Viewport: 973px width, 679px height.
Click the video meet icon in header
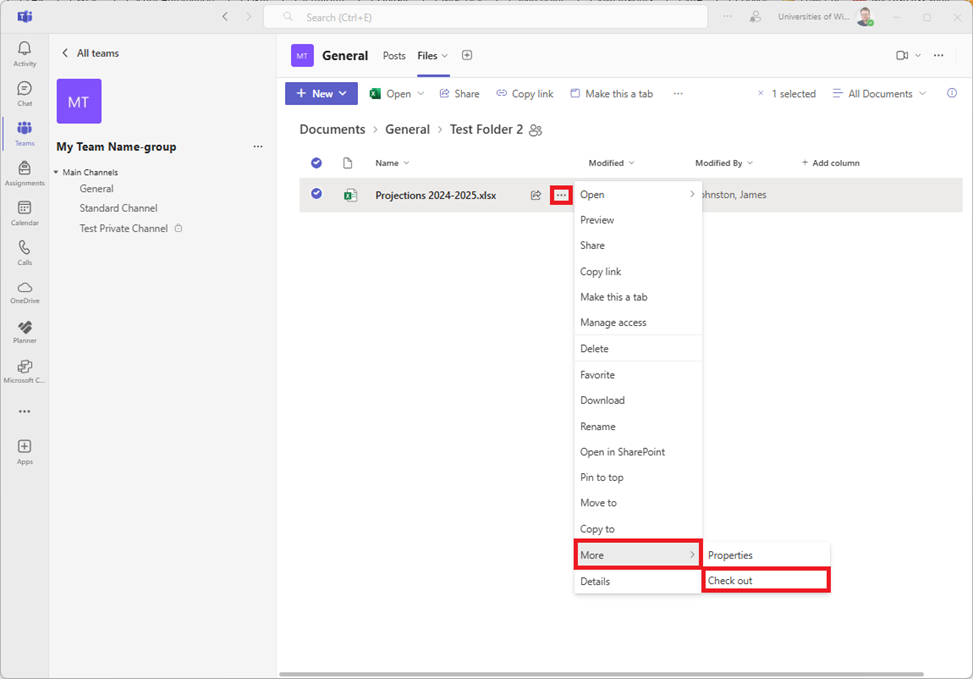pyautogui.click(x=902, y=55)
